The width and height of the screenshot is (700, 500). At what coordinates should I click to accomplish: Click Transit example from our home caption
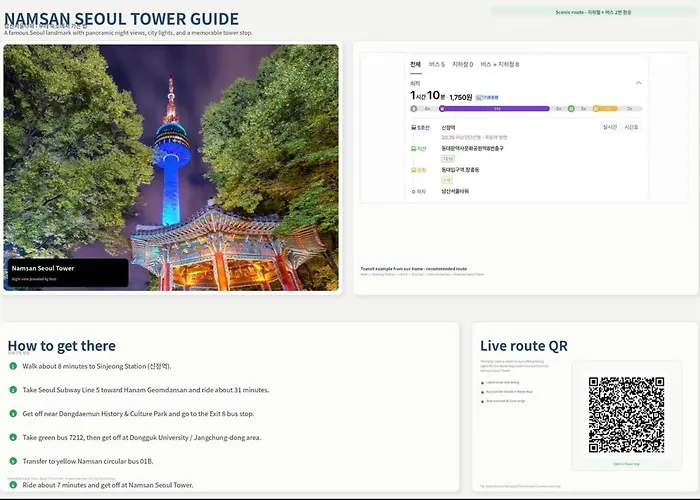point(414,269)
